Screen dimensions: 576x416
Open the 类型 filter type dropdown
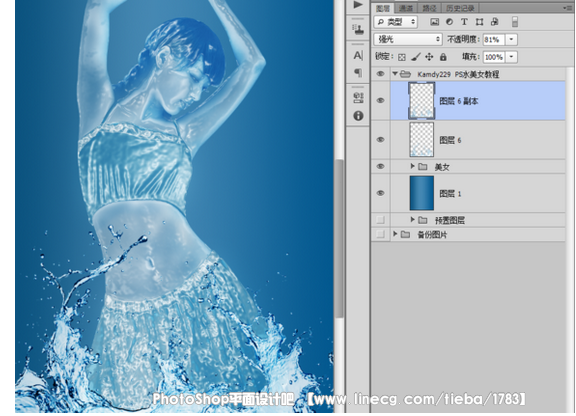[396, 22]
